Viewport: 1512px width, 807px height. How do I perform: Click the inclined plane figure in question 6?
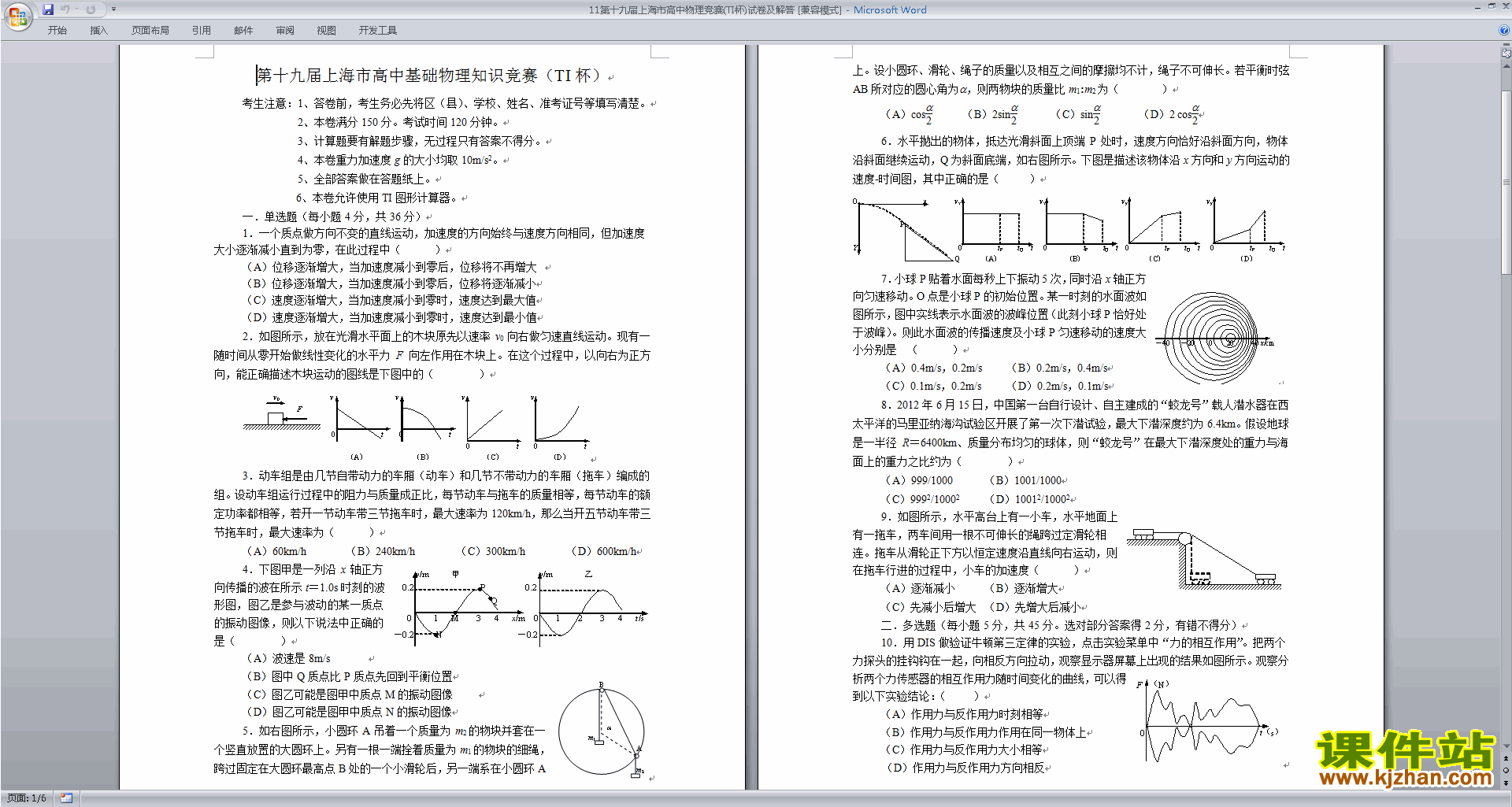pos(905,230)
